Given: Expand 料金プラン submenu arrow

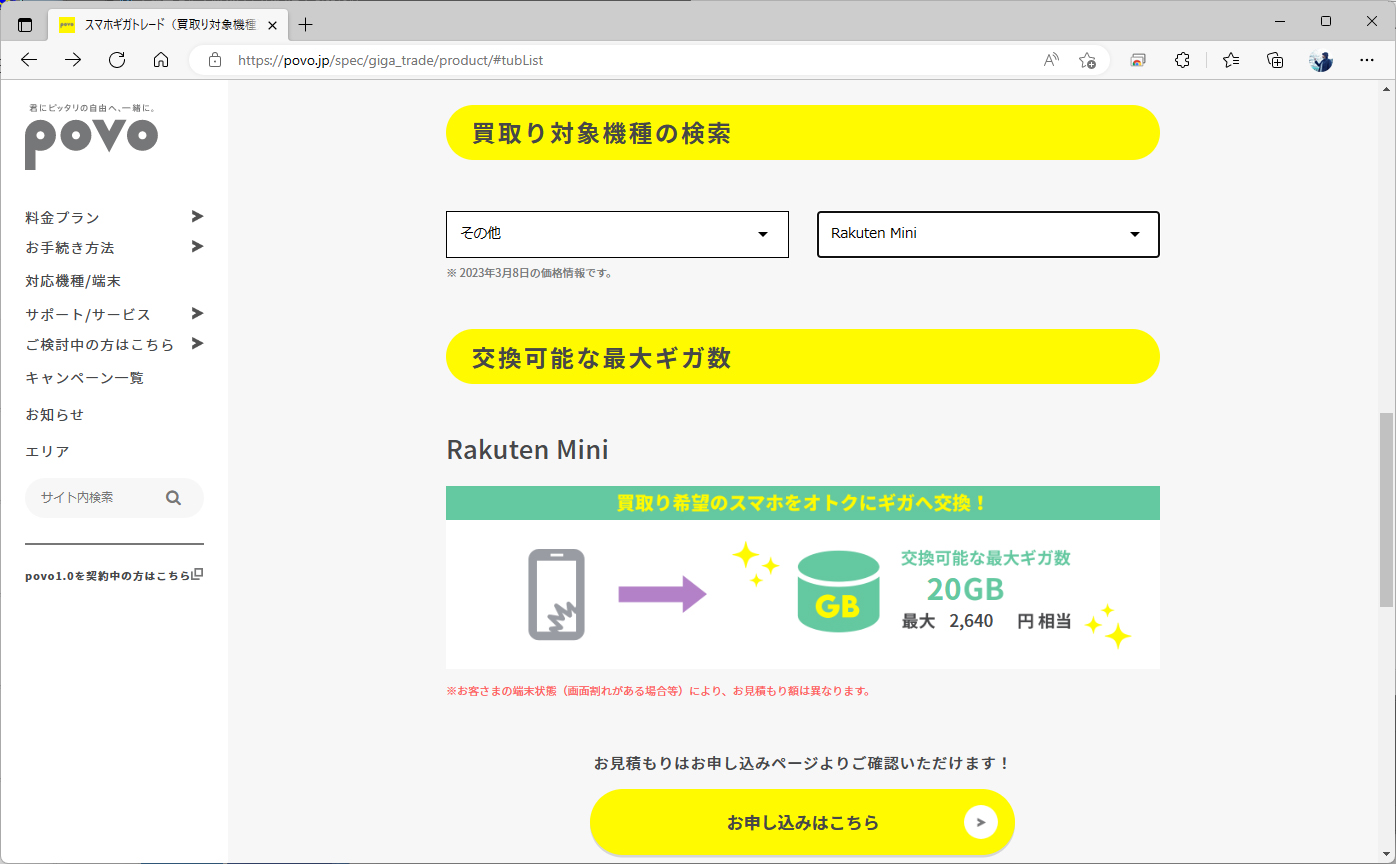Looking at the screenshot, I should 197,216.
